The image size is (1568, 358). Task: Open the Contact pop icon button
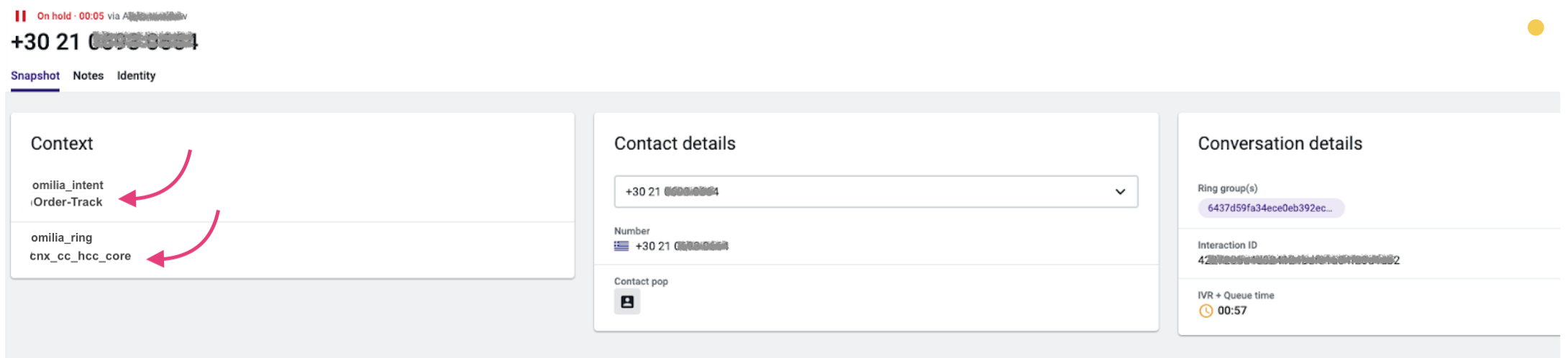[627, 302]
